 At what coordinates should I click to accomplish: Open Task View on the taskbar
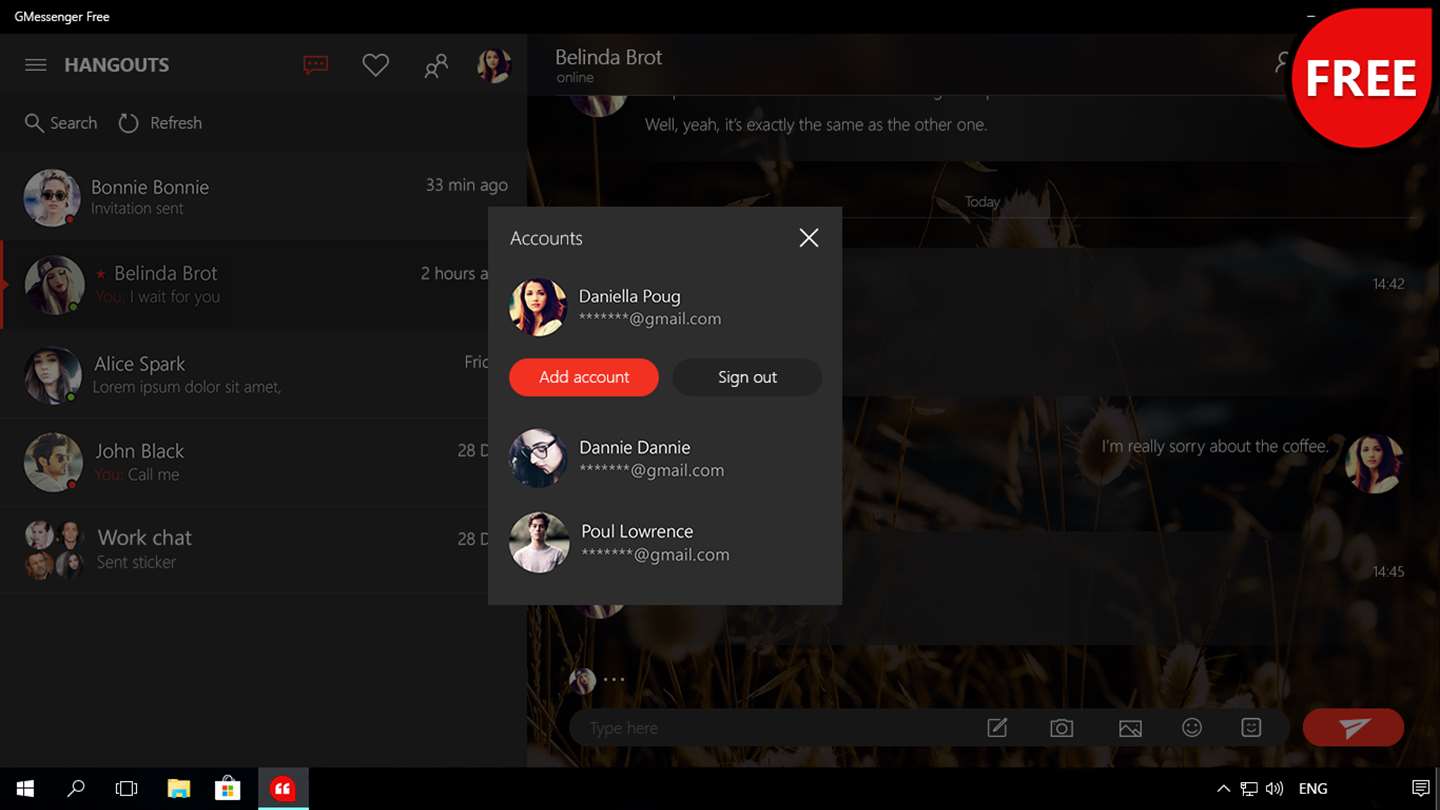tap(126, 789)
